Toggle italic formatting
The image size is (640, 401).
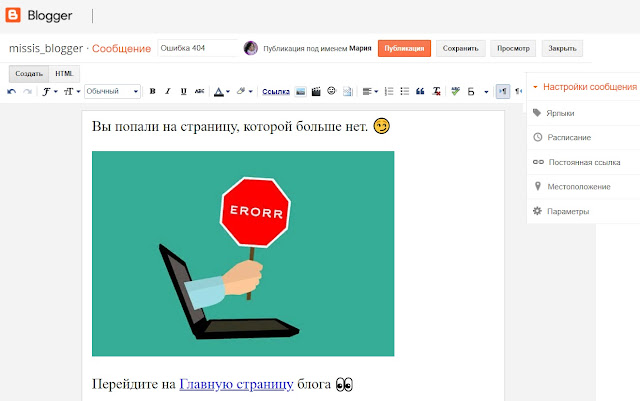(168, 91)
